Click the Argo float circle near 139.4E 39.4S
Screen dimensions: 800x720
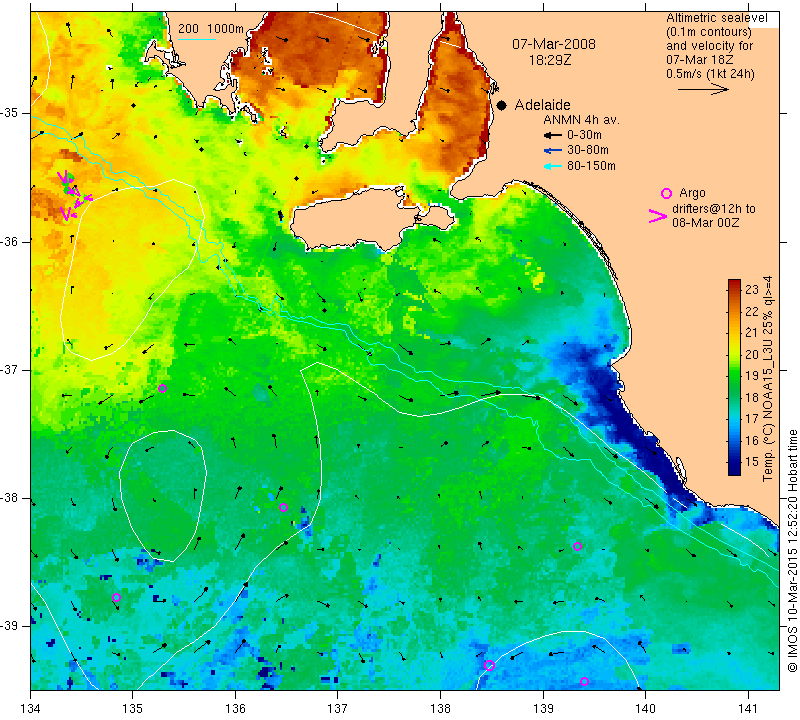pyautogui.click(x=585, y=682)
